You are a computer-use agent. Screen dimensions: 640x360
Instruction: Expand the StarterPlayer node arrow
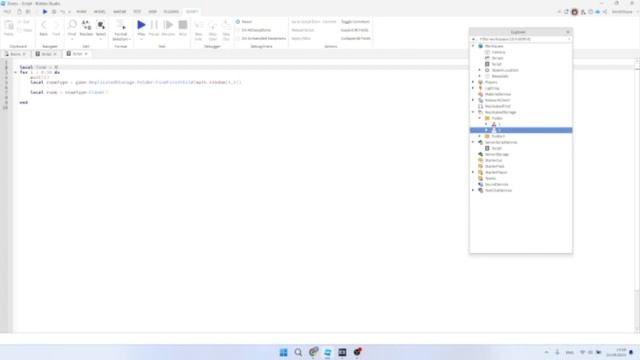coord(473,172)
